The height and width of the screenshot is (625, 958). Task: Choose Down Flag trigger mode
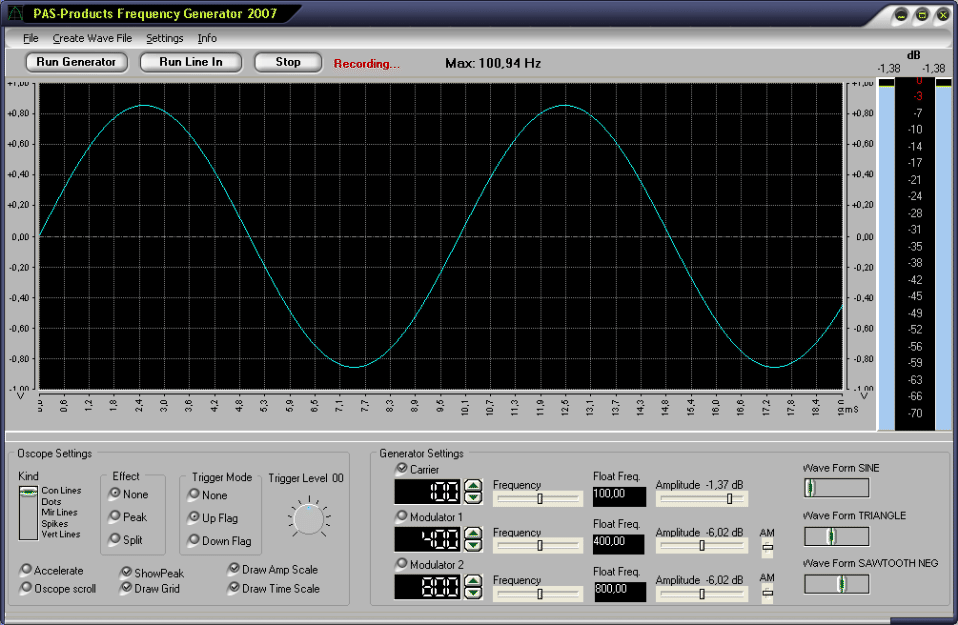coord(194,541)
